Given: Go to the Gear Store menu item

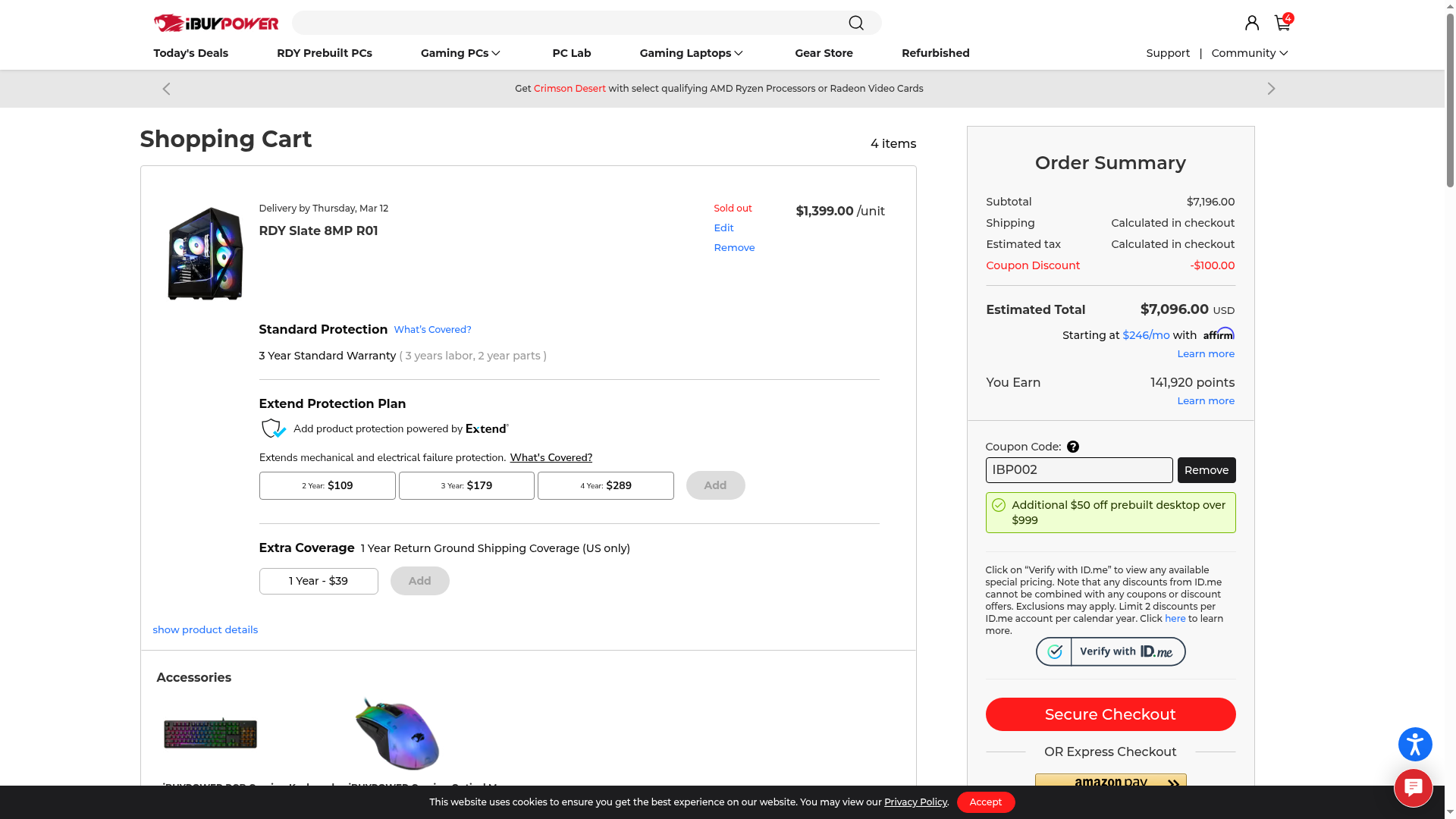Looking at the screenshot, I should 824,53.
